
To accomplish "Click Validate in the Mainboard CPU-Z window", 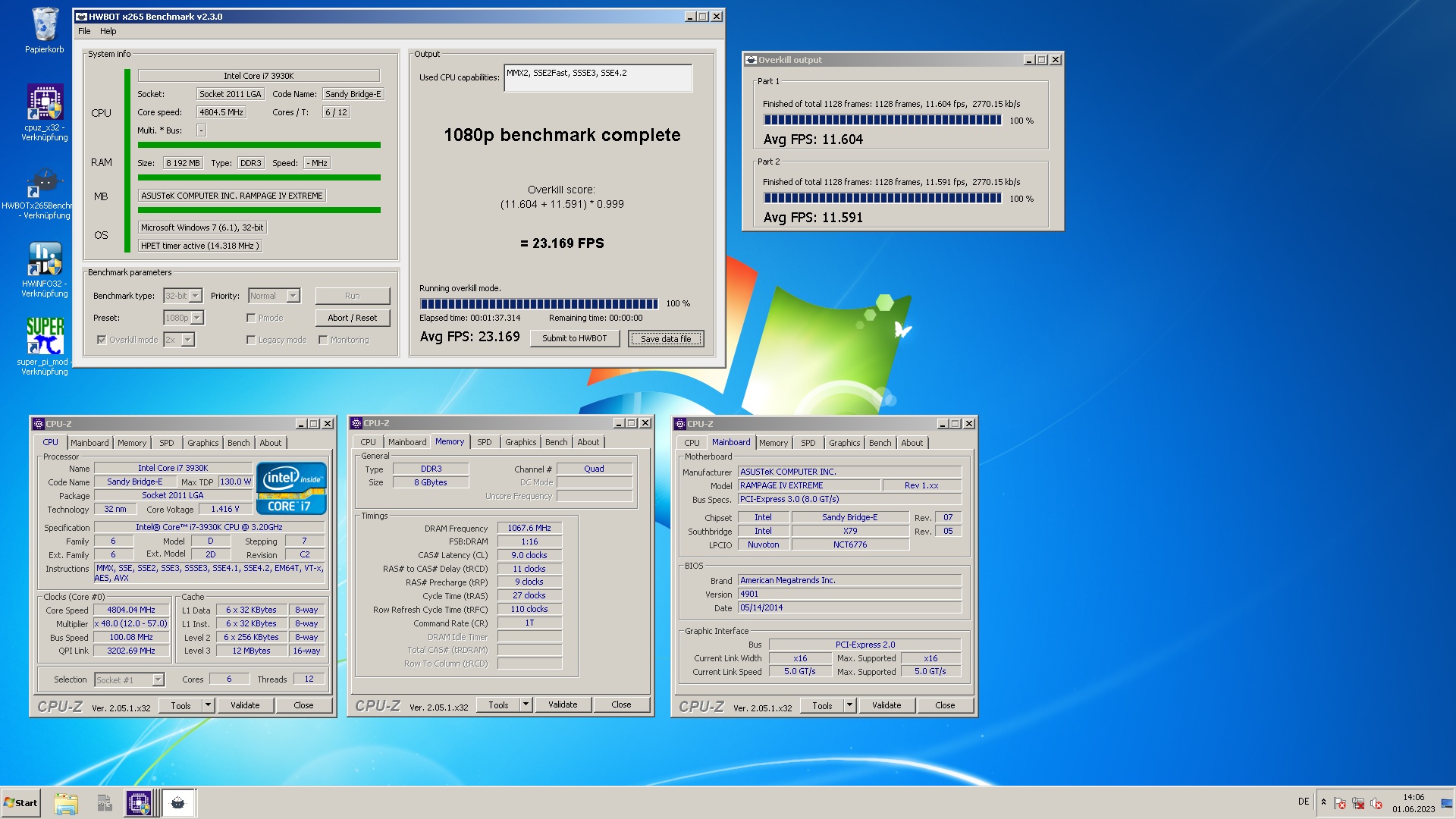I will point(886,705).
